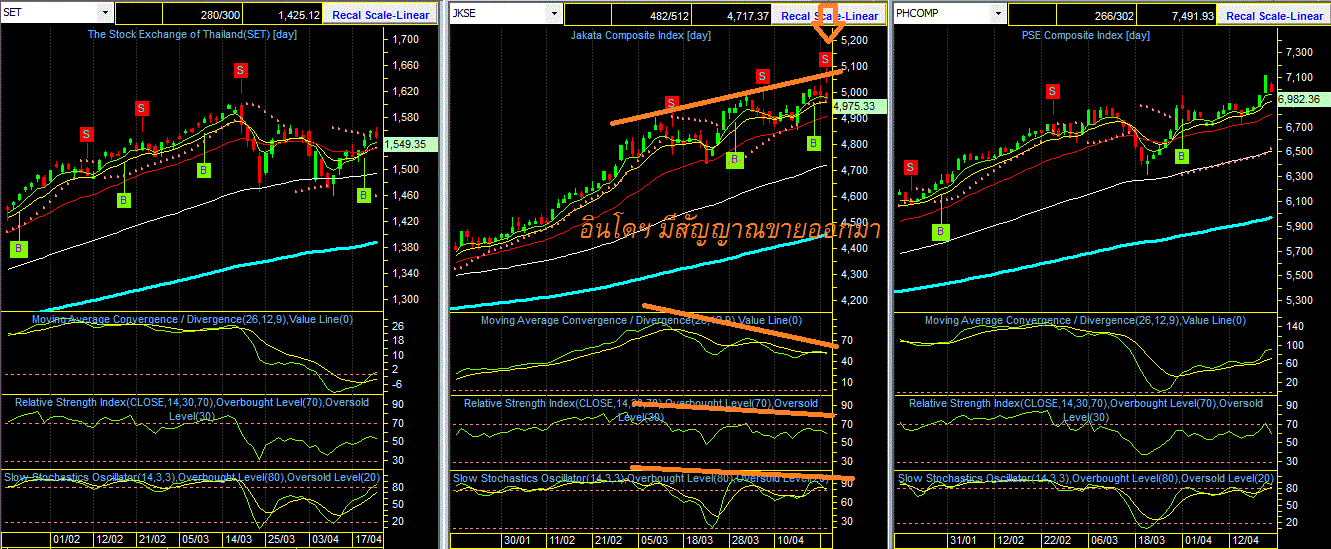Select the earliest B buy marker on PHCOMP chart

[939, 232]
